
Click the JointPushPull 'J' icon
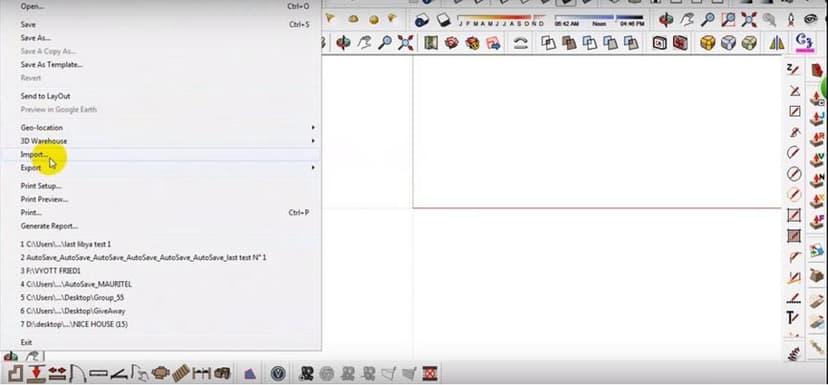(817, 118)
